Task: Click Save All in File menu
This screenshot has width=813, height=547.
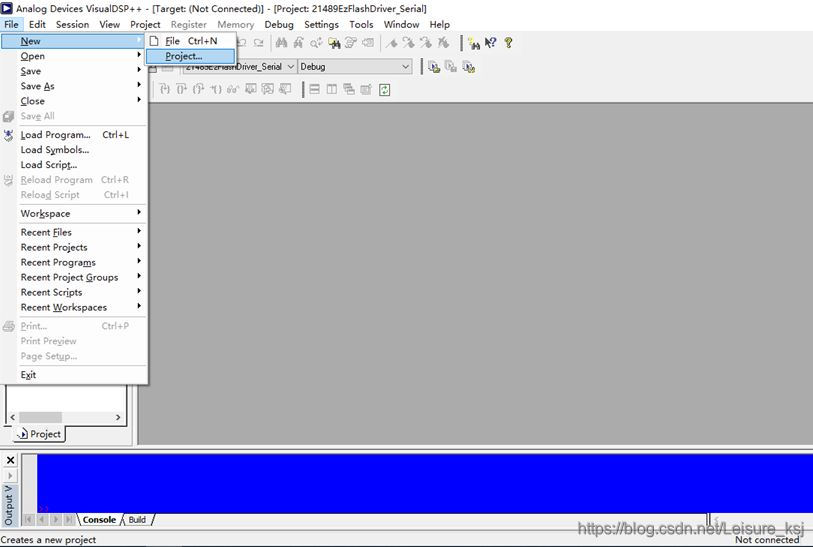Action: [74, 116]
